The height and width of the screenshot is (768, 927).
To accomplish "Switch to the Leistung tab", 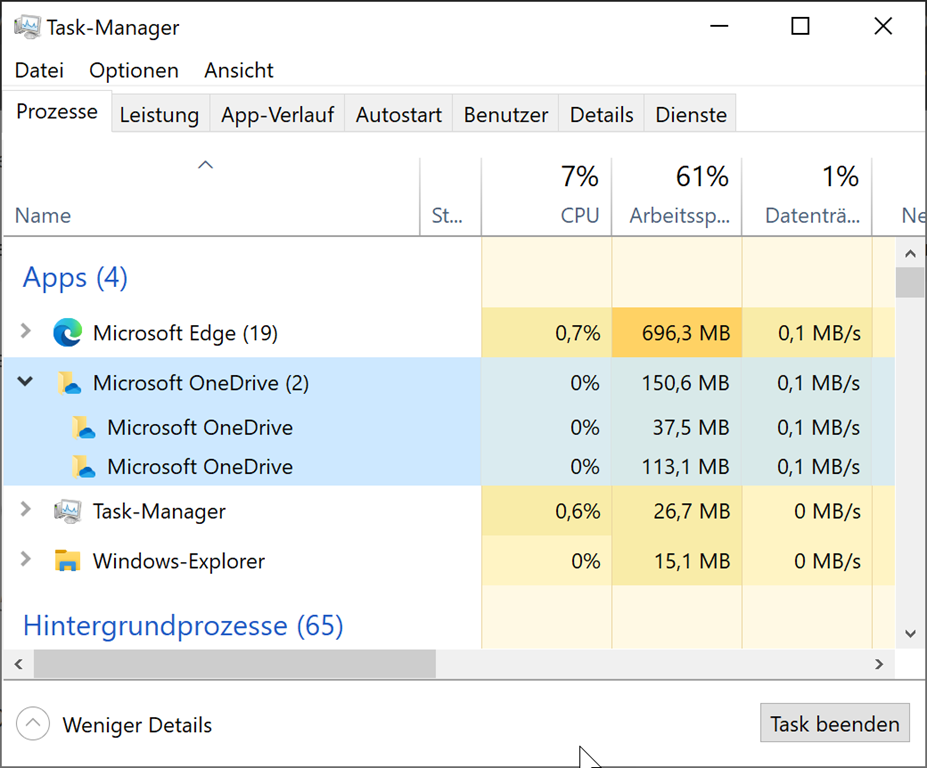I will [x=159, y=115].
